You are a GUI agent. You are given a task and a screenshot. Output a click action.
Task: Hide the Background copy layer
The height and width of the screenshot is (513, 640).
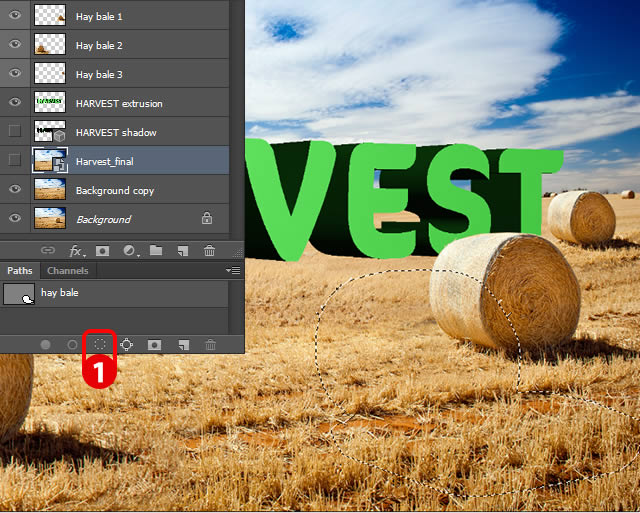15,189
